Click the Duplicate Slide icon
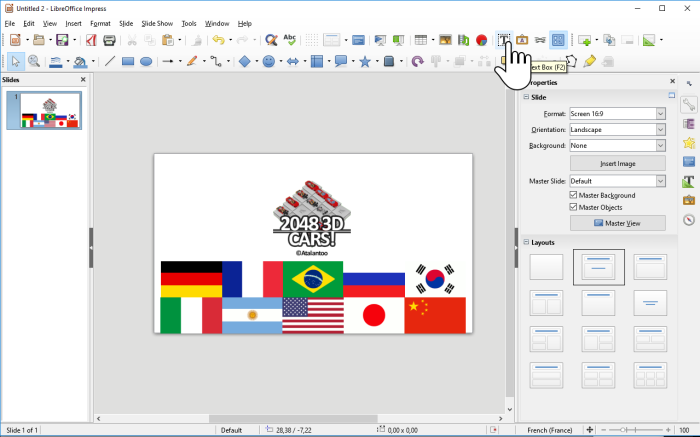The width and height of the screenshot is (700, 437). click(x=609, y=40)
